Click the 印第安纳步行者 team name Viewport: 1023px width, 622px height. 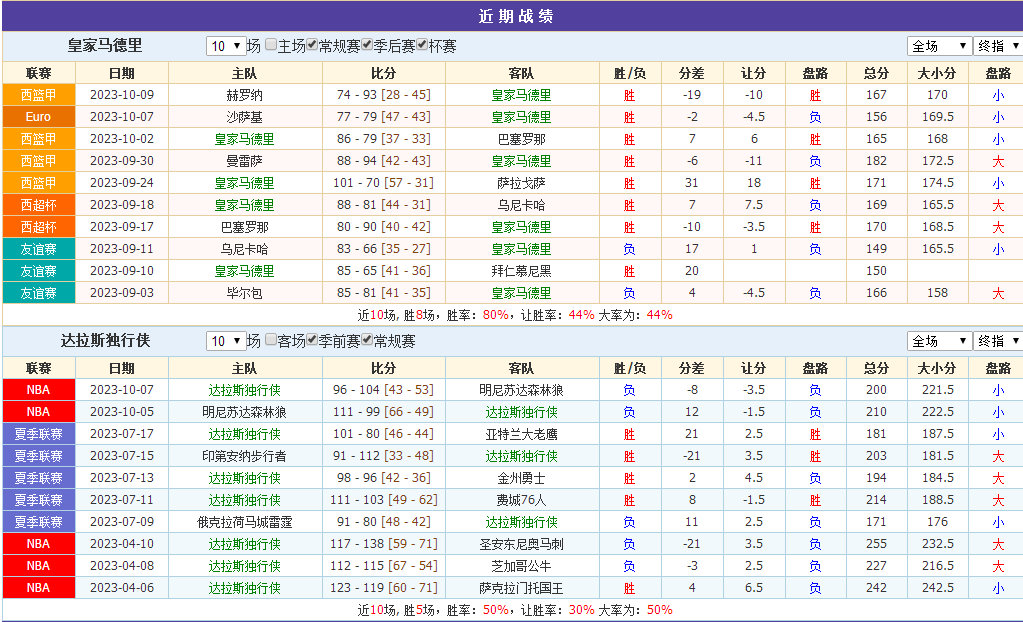pos(244,456)
